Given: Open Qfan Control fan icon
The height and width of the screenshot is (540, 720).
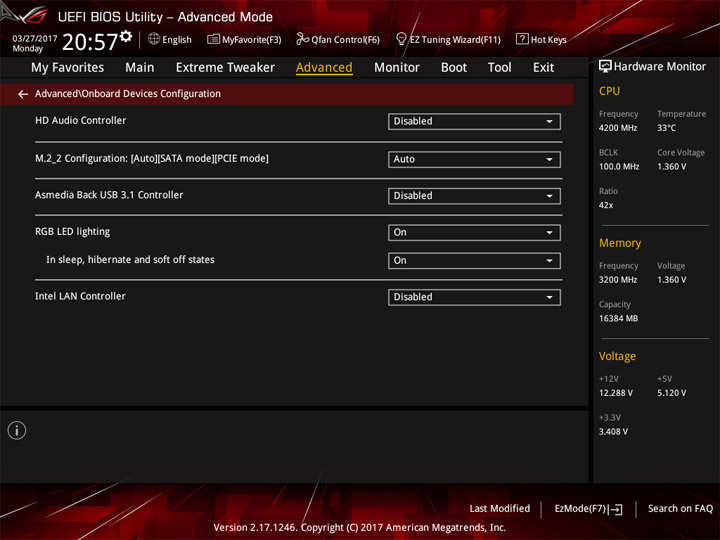Looking at the screenshot, I should click(x=302, y=39).
